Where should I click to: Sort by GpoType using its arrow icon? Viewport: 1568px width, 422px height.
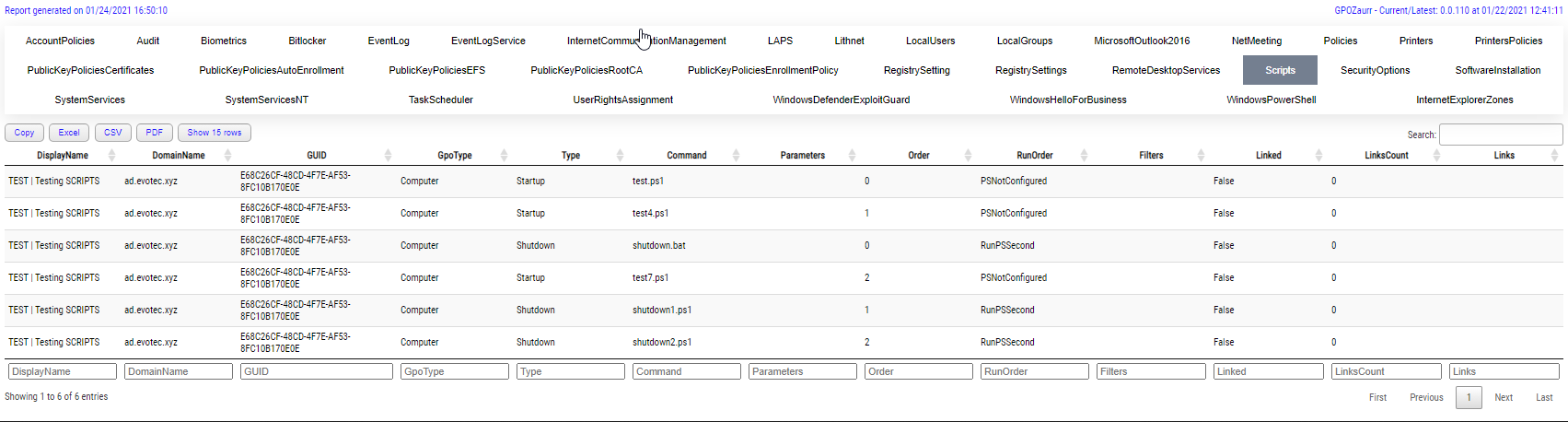504,156
